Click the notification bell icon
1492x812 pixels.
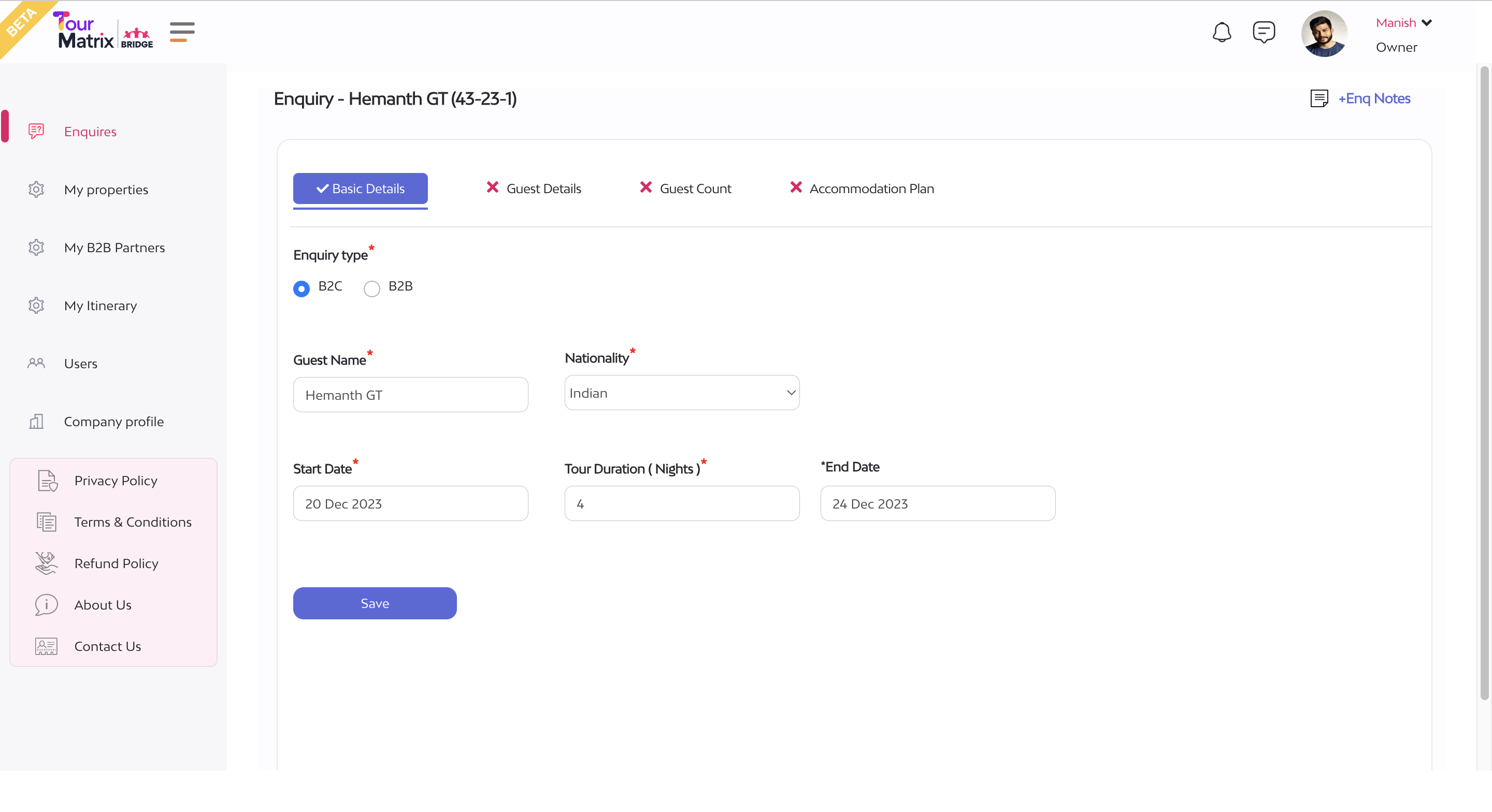coord(1221,33)
